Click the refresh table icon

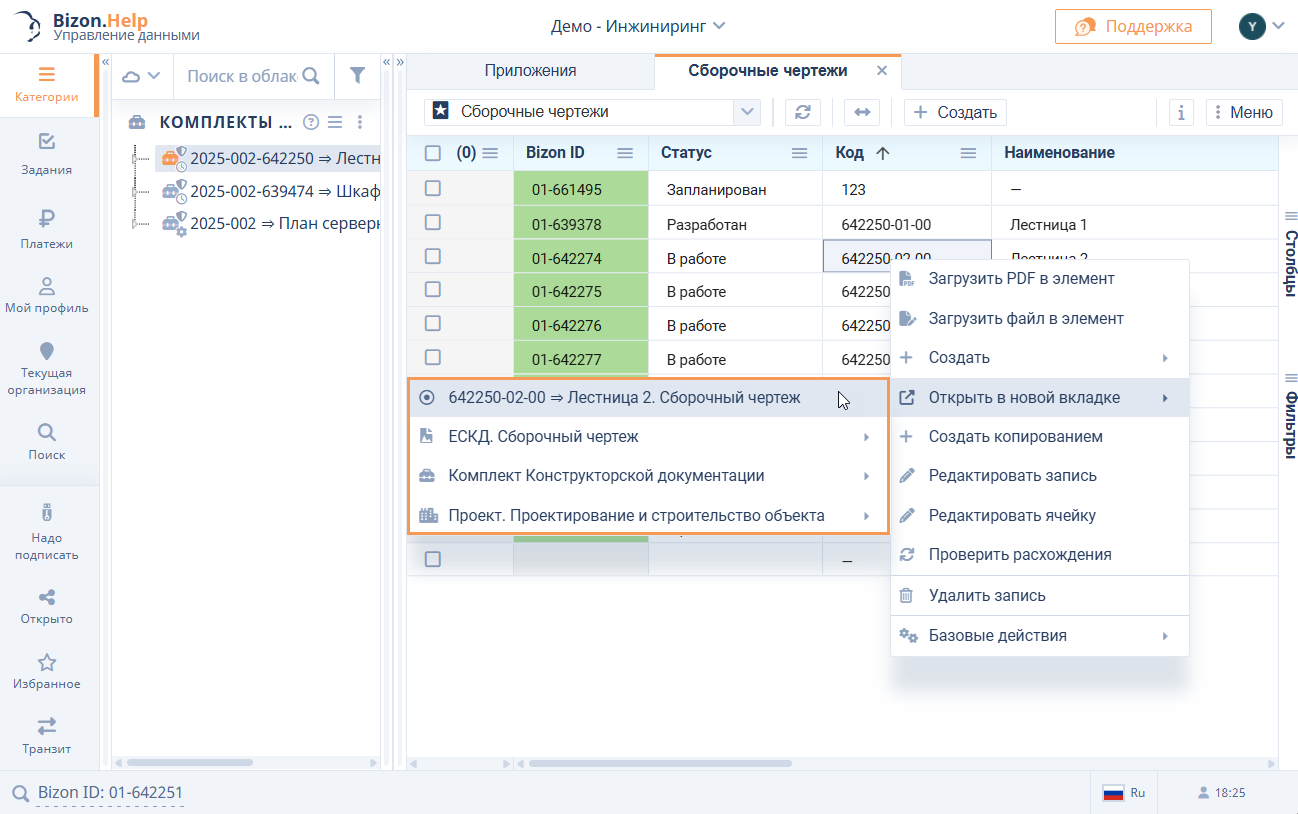pos(802,112)
